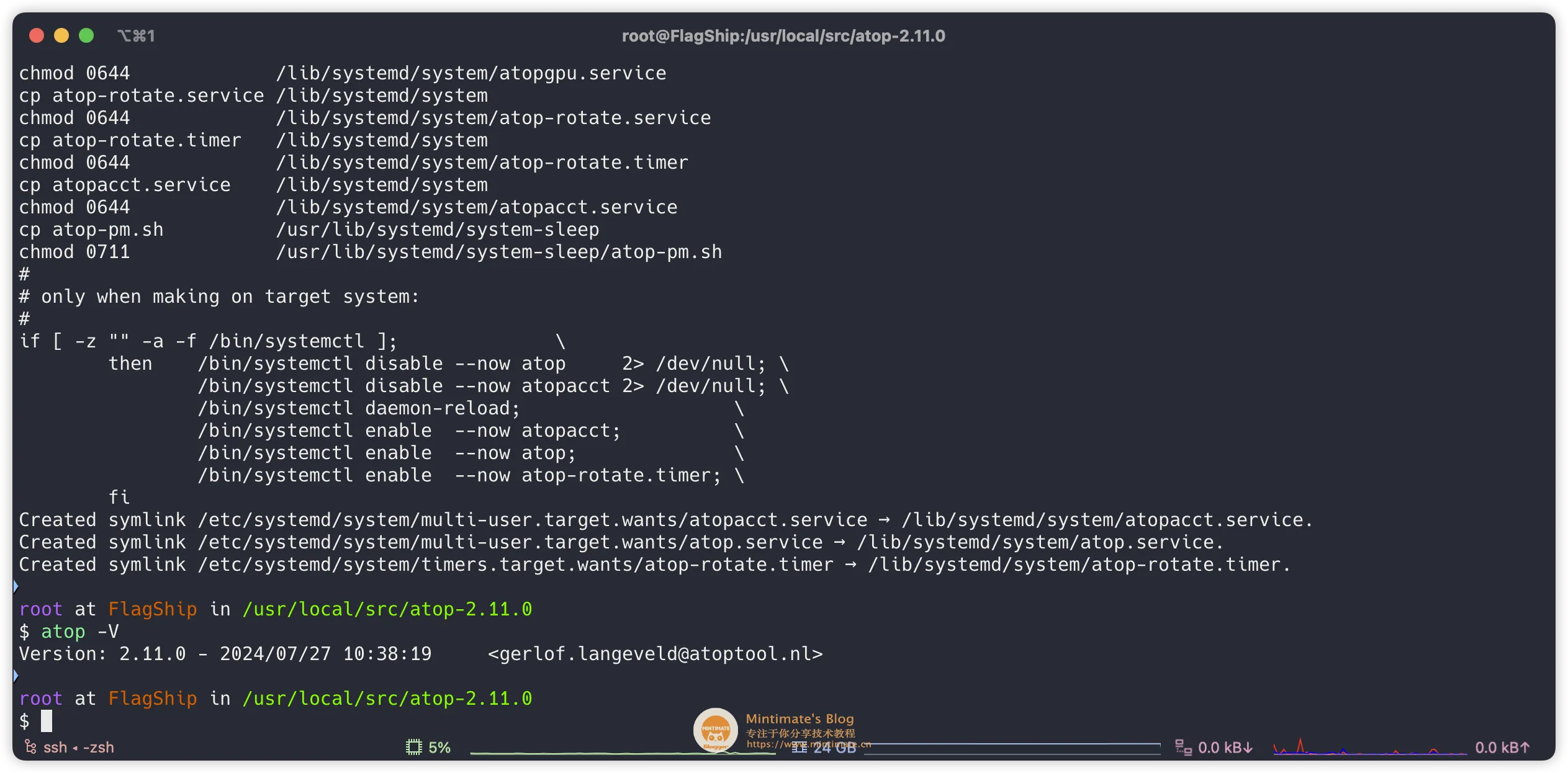Click the 0.0 kB download rate readout
The height and width of the screenshot is (773, 1568).
(x=1225, y=748)
